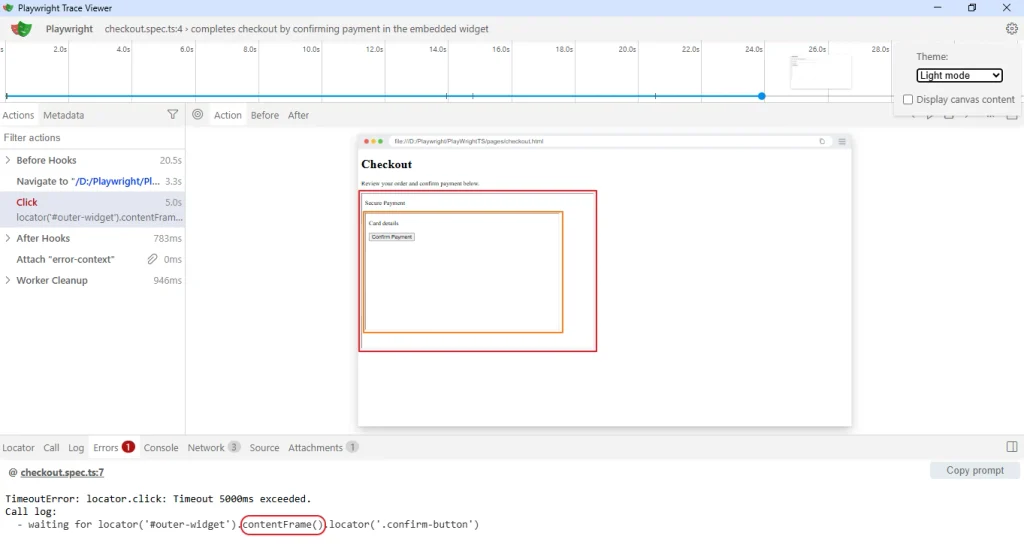Open the Log tab

[x=76, y=448]
